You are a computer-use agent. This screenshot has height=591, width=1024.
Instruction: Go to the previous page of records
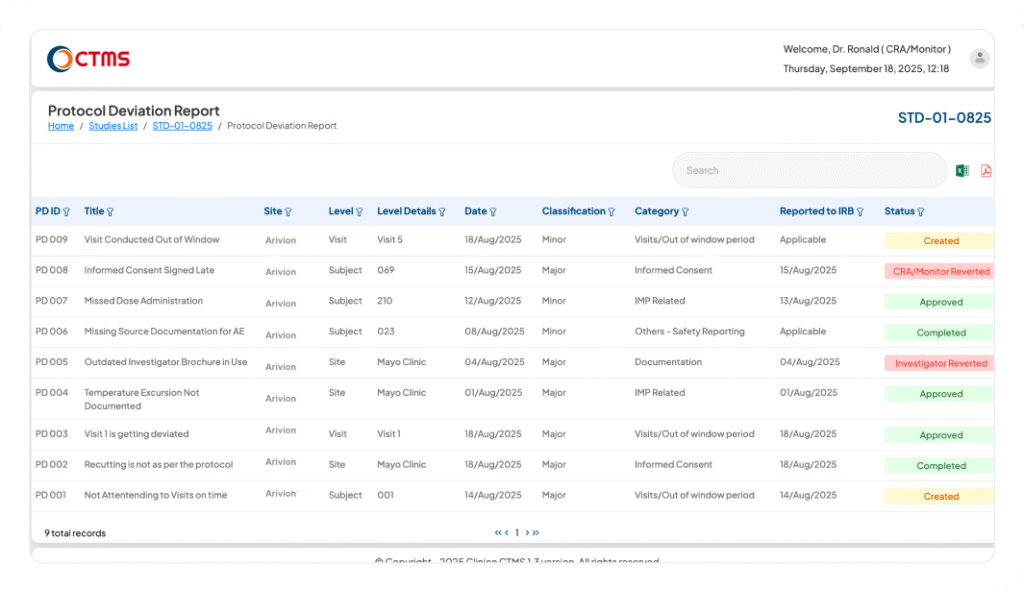coord(507,533)
